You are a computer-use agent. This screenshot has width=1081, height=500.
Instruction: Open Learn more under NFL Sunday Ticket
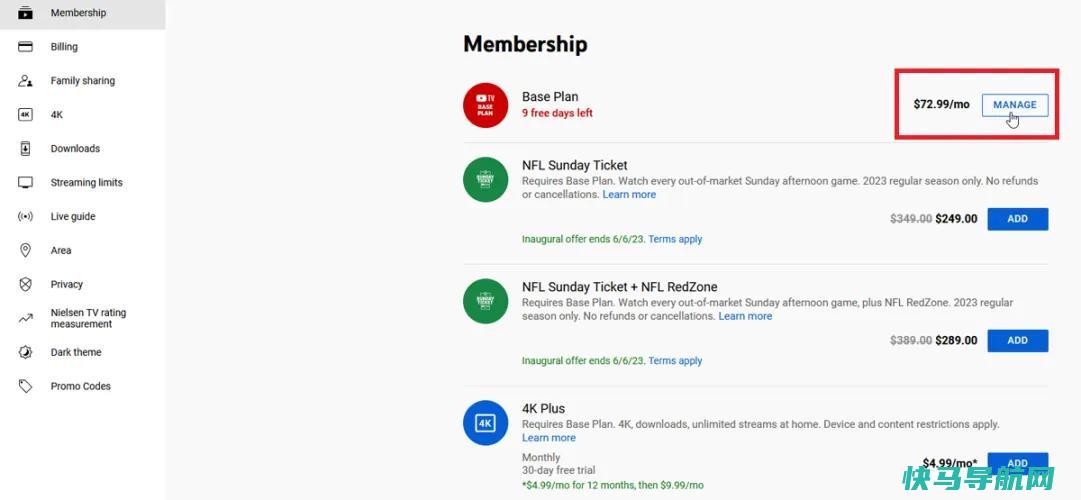tap(629, 194)
